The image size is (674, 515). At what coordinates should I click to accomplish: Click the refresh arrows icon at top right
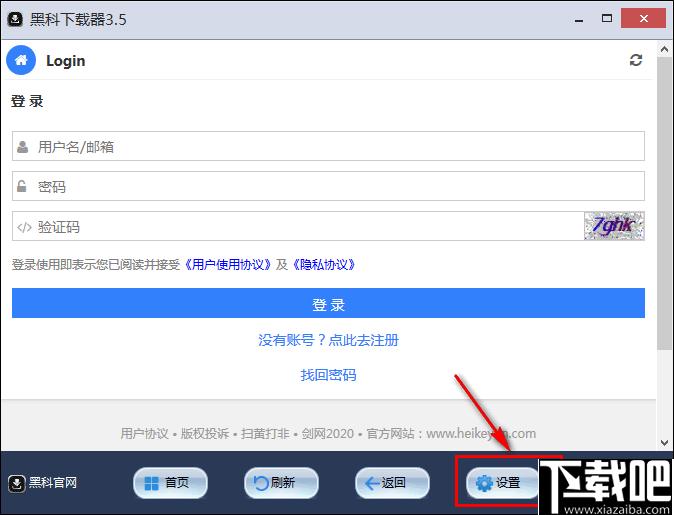(x=636, y=60)
